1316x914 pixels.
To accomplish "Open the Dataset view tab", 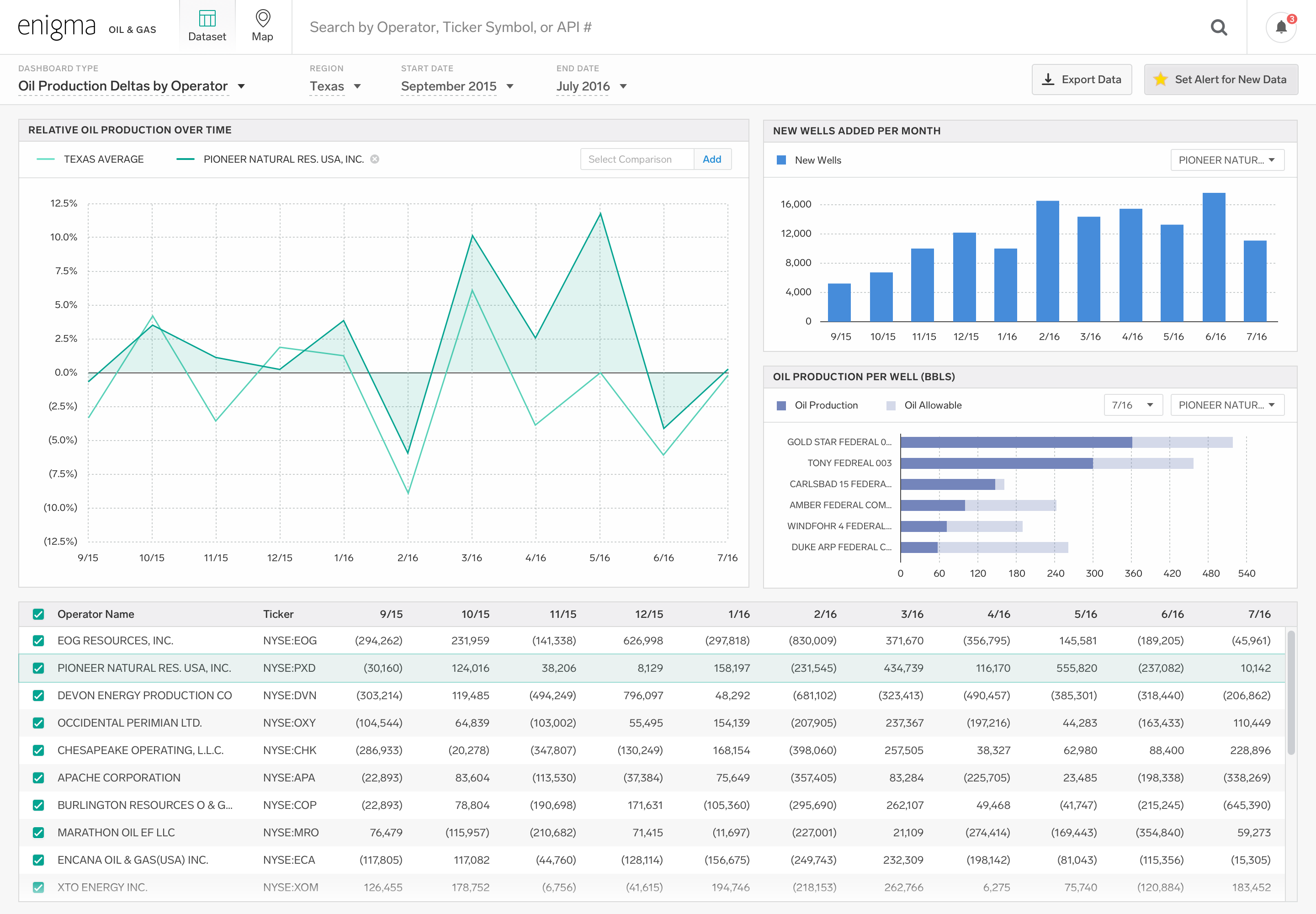I will [x=207, y=27].
